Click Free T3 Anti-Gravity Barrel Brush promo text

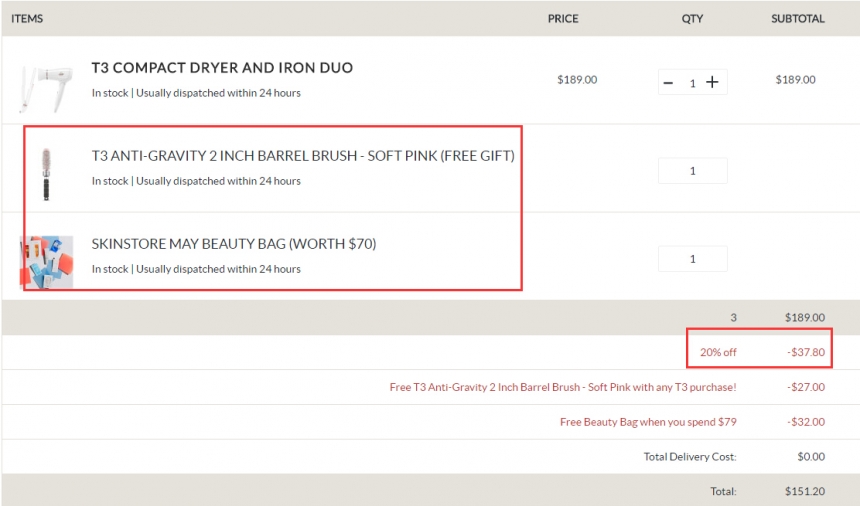point(563,387)
